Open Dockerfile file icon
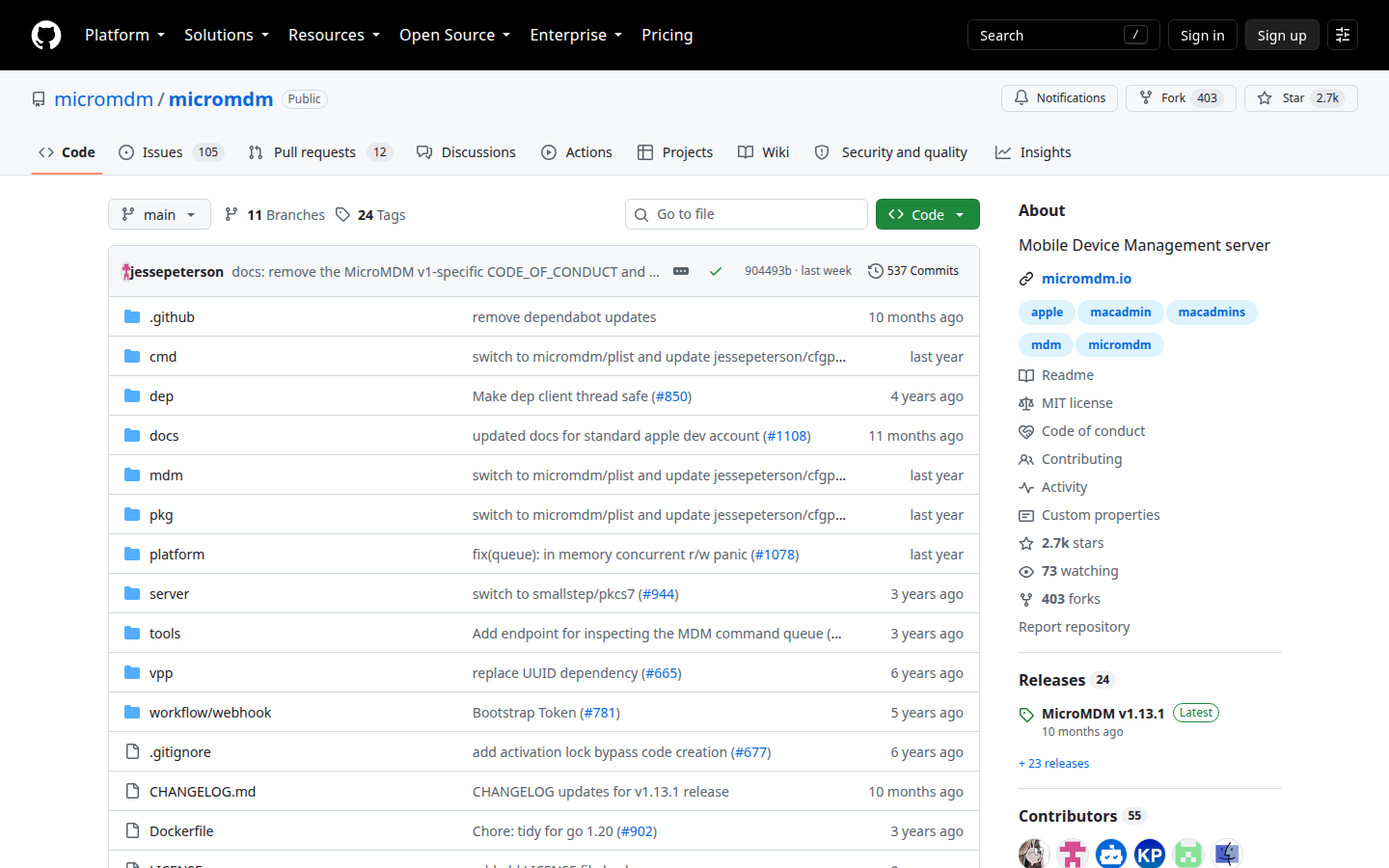Viewport: 1389px width, 868px height. point(132,830)
